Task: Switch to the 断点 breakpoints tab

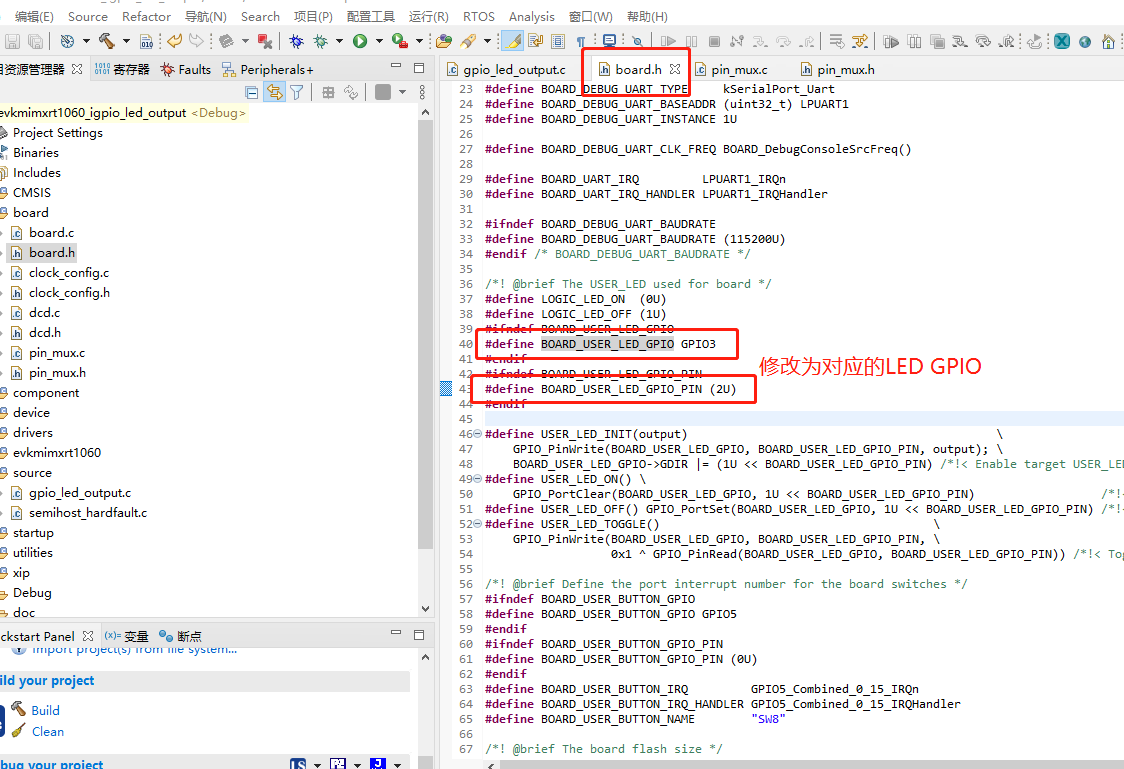Action: pos(181,636)
